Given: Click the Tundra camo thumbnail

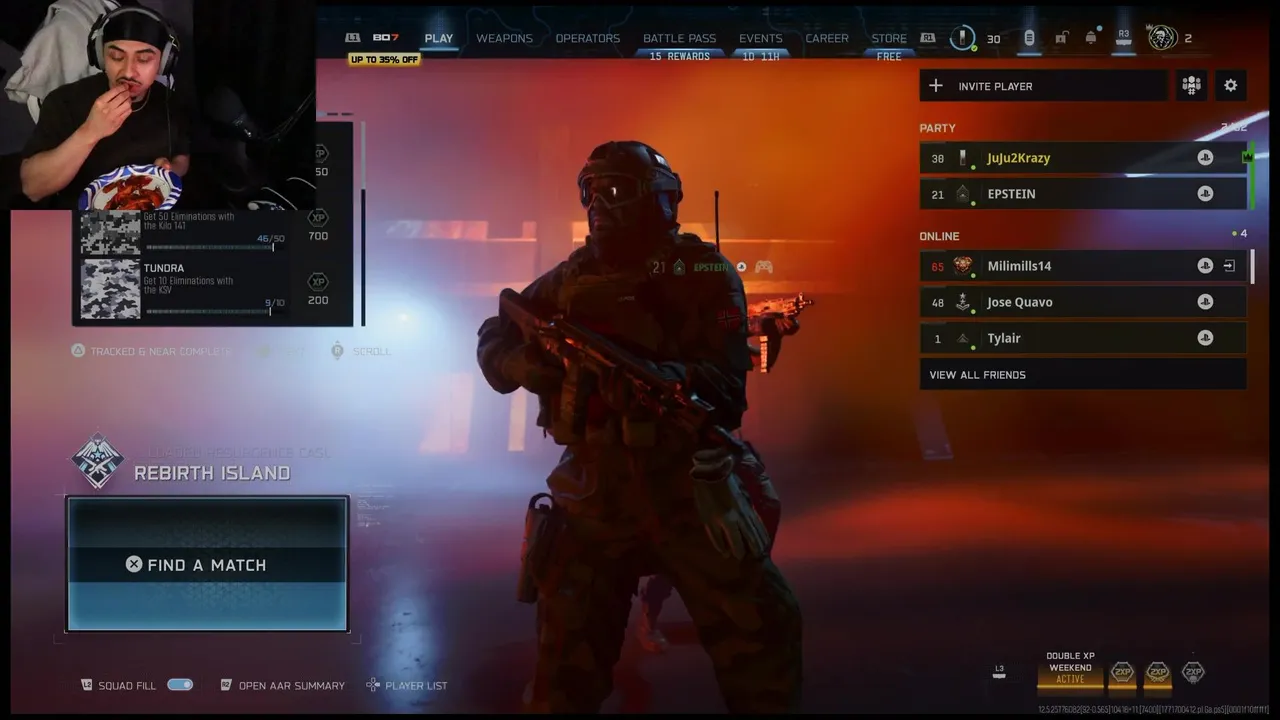Looking at the screenshot, I should point(110,289).
